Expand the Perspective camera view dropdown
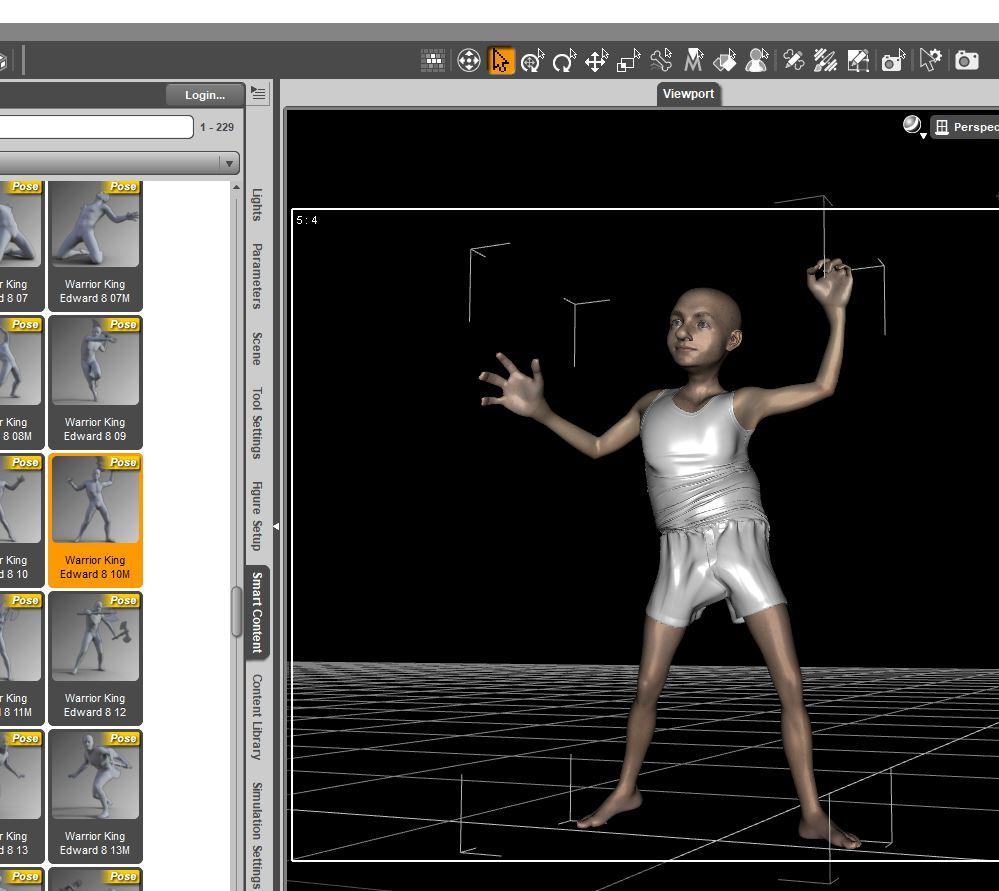999x891 pixels. (x=966, y=127)
